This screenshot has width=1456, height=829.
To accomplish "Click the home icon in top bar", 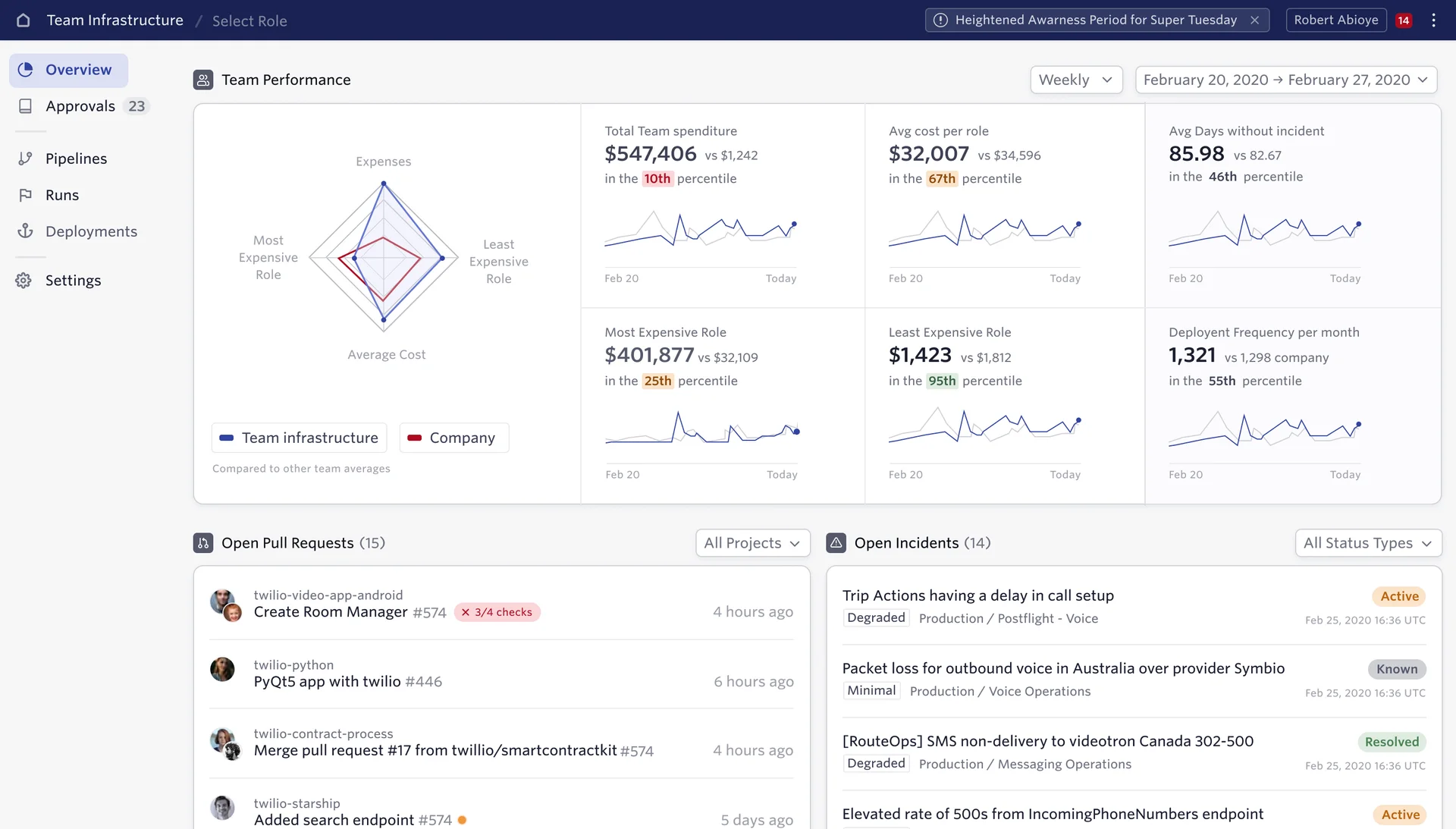I will 23,20.
